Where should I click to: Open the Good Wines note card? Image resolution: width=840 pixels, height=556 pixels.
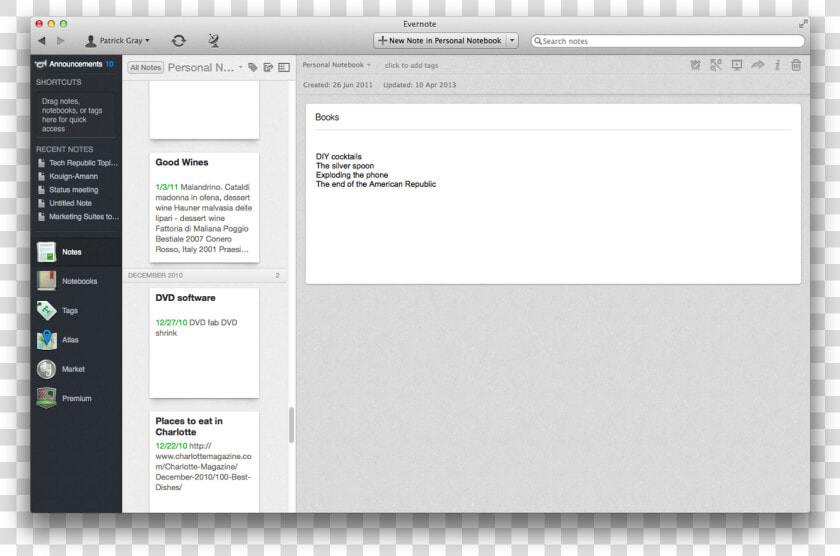pos(204,207)
